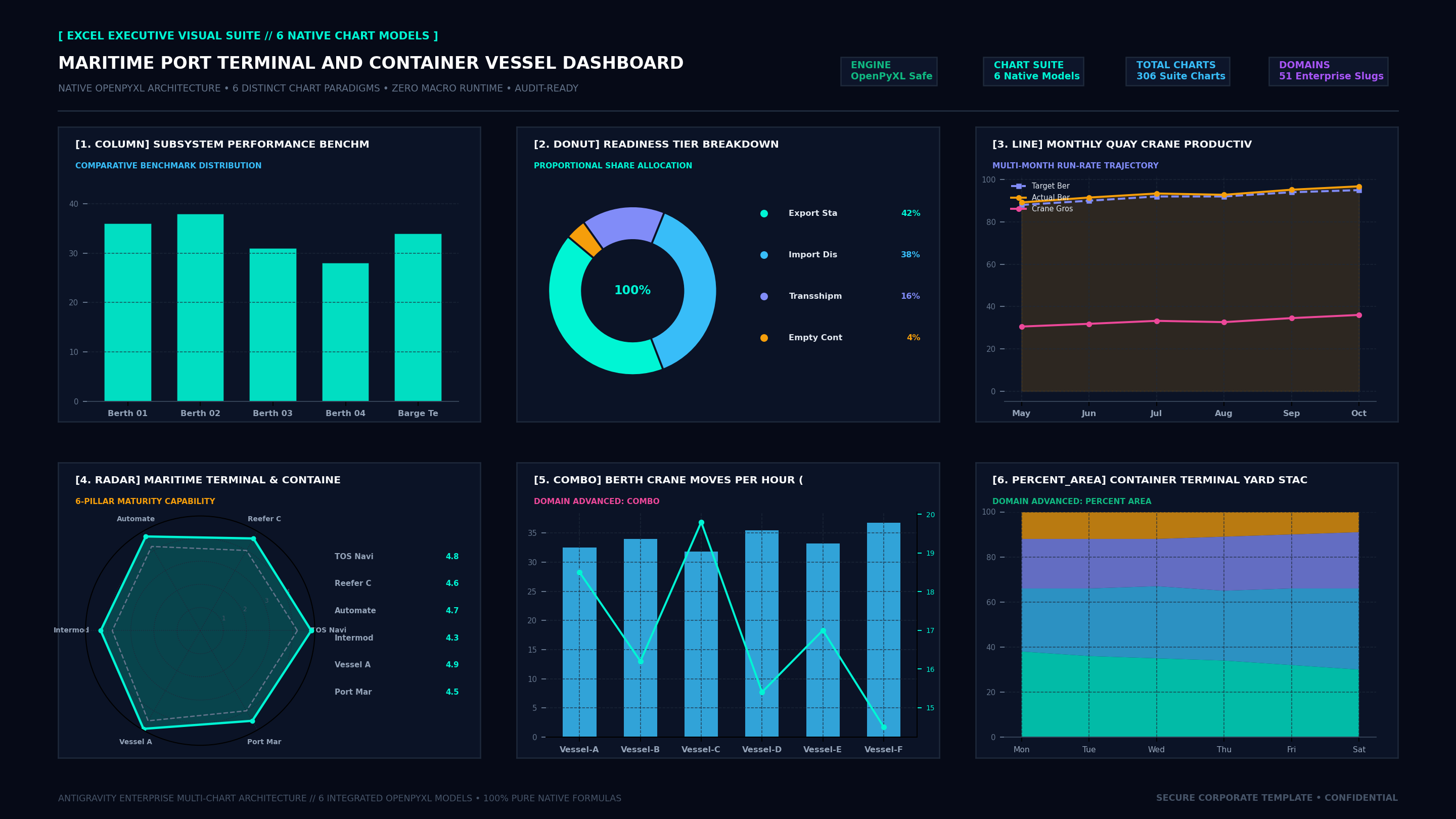Screen dimensions: 1456x819
Task: Click the Wed axis label on percent area chart
Action: 1156,749
